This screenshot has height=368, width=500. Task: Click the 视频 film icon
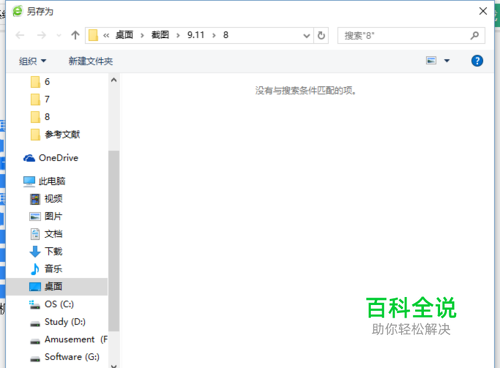[x=35, y=199]
